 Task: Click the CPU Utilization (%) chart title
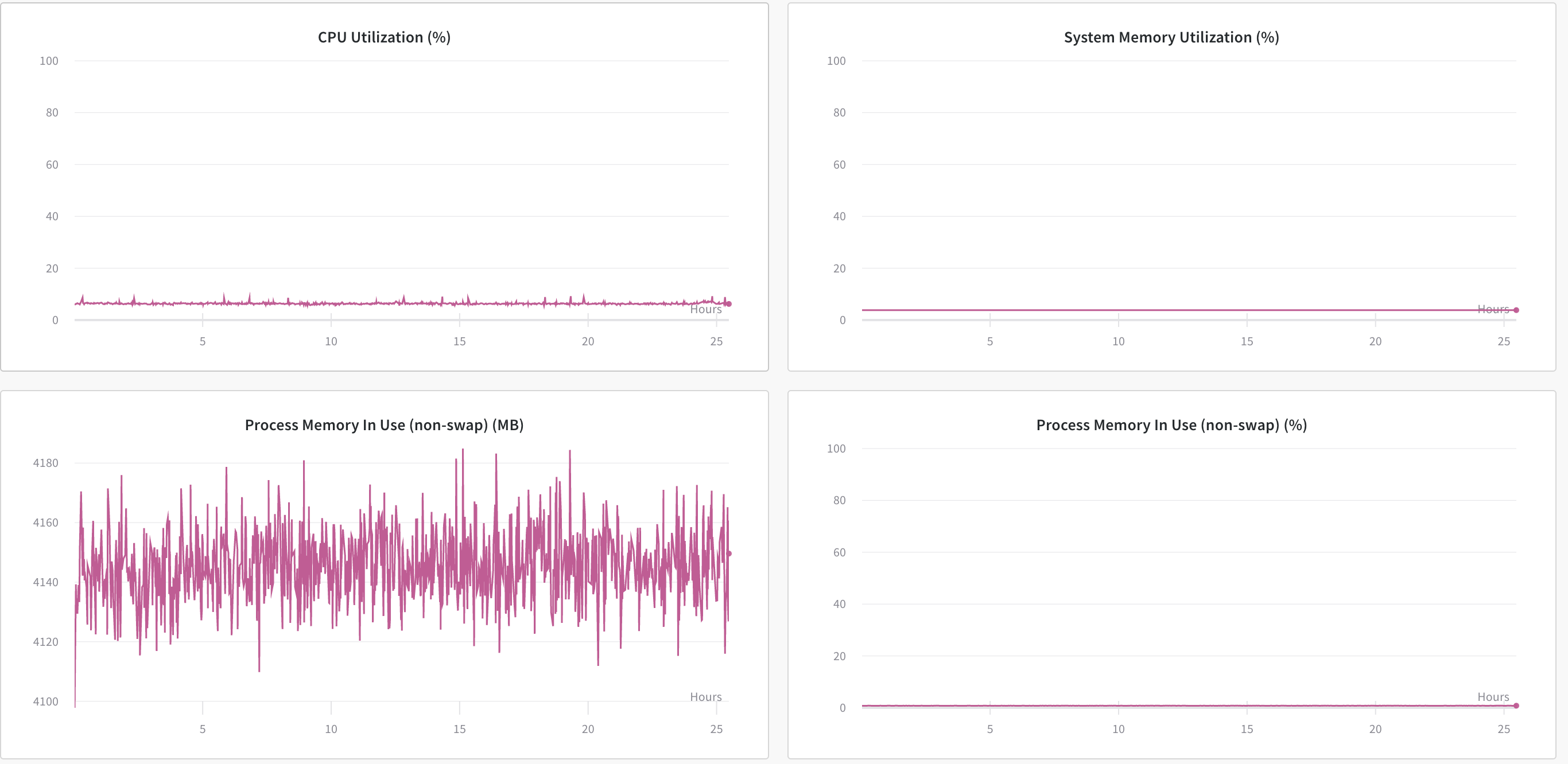coord(384,38)
